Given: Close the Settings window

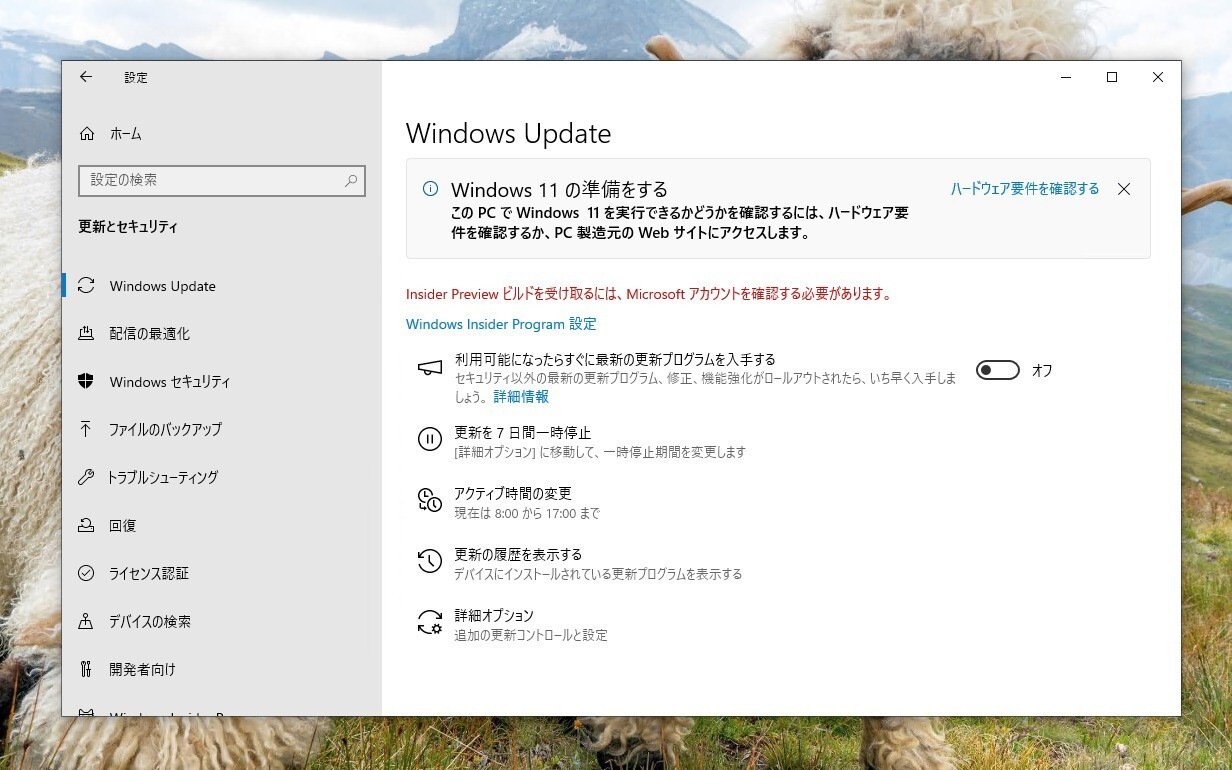Looking at the screenshot, I should (x=1158, y=77).
